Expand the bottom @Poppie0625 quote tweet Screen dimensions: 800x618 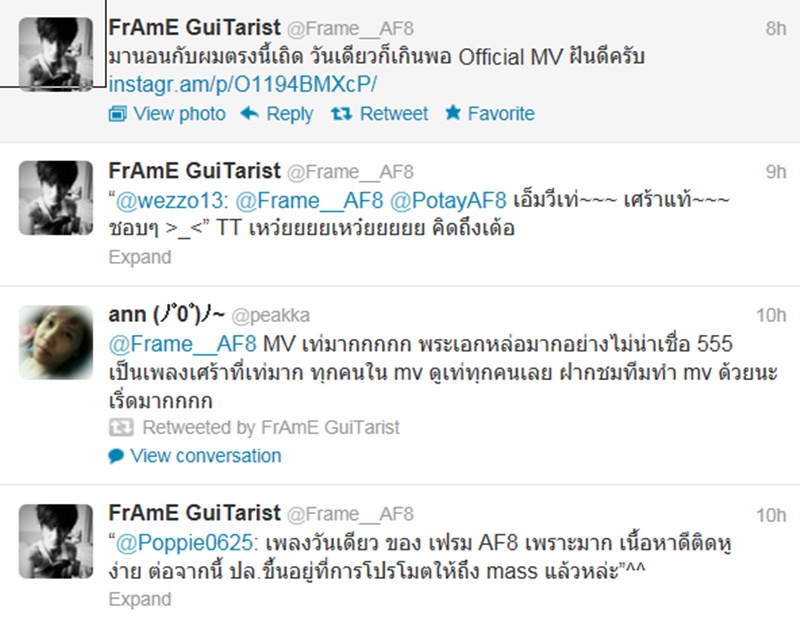click(140, 599)
